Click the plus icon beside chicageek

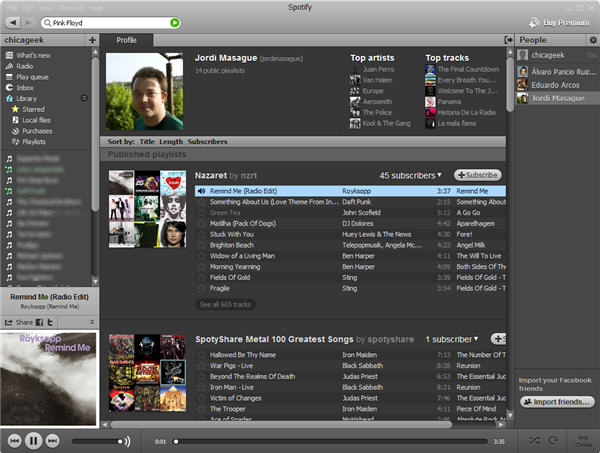click(x=92, y=40)
